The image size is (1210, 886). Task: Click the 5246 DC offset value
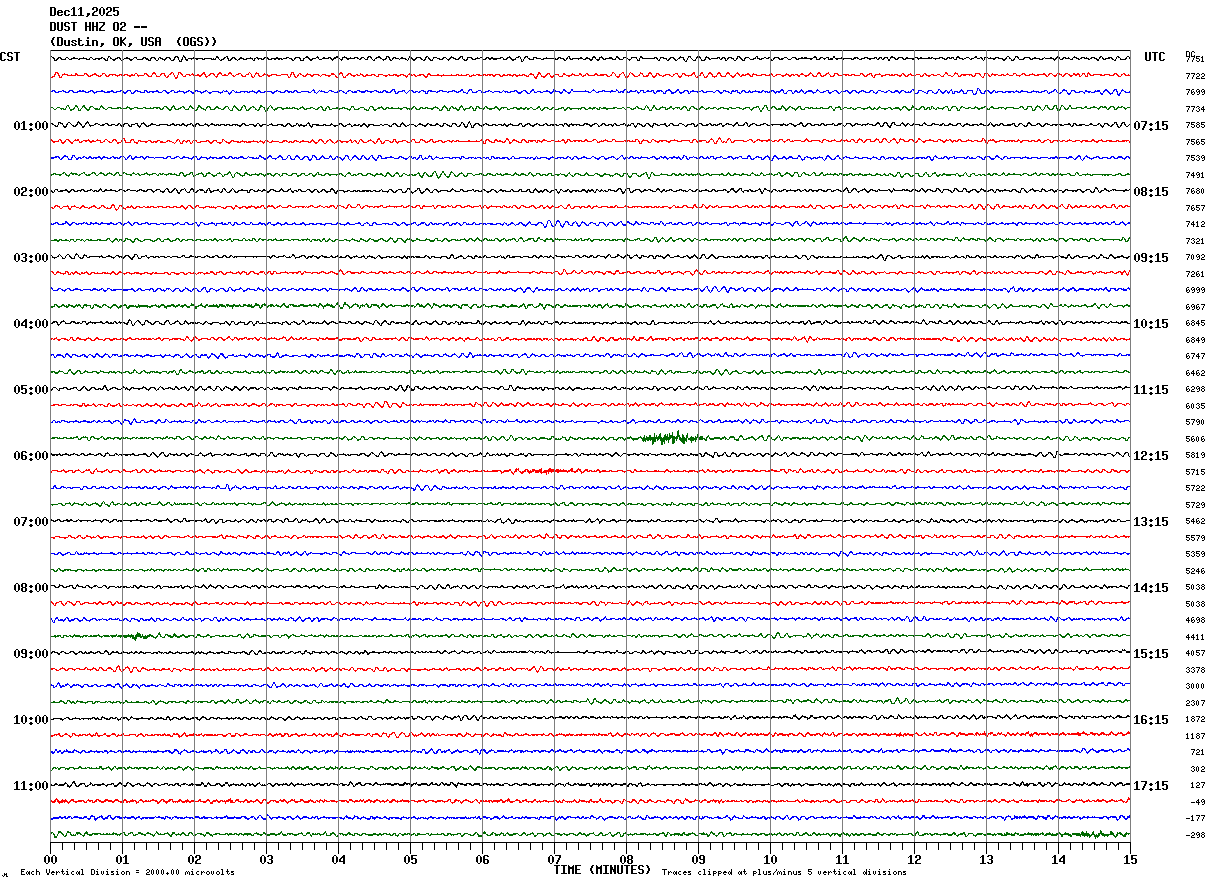1195,571
